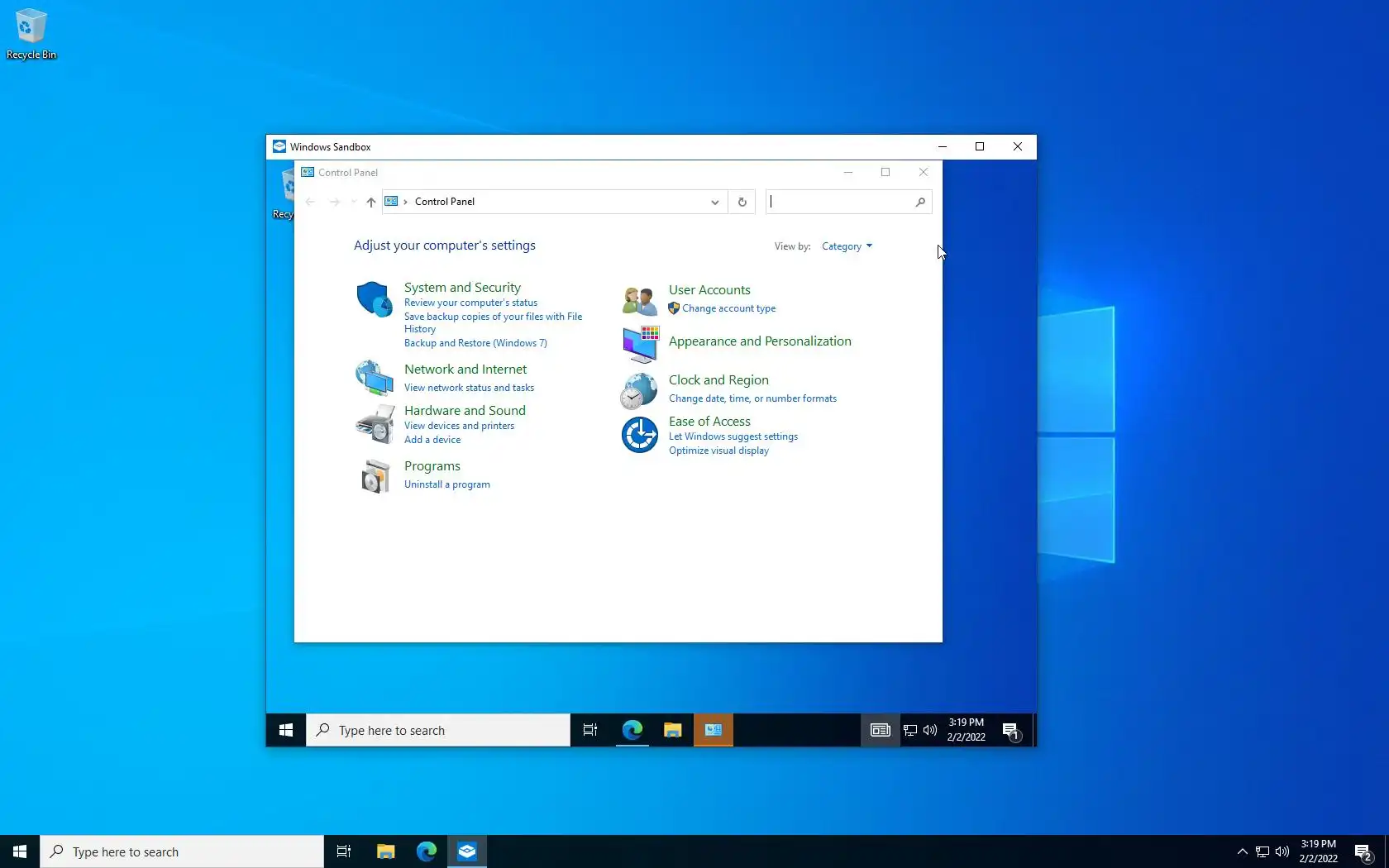Screen dimensions: 1389x868
Task: Open Clock and Region globe-clock icon
Action: (x=639, y=391)
